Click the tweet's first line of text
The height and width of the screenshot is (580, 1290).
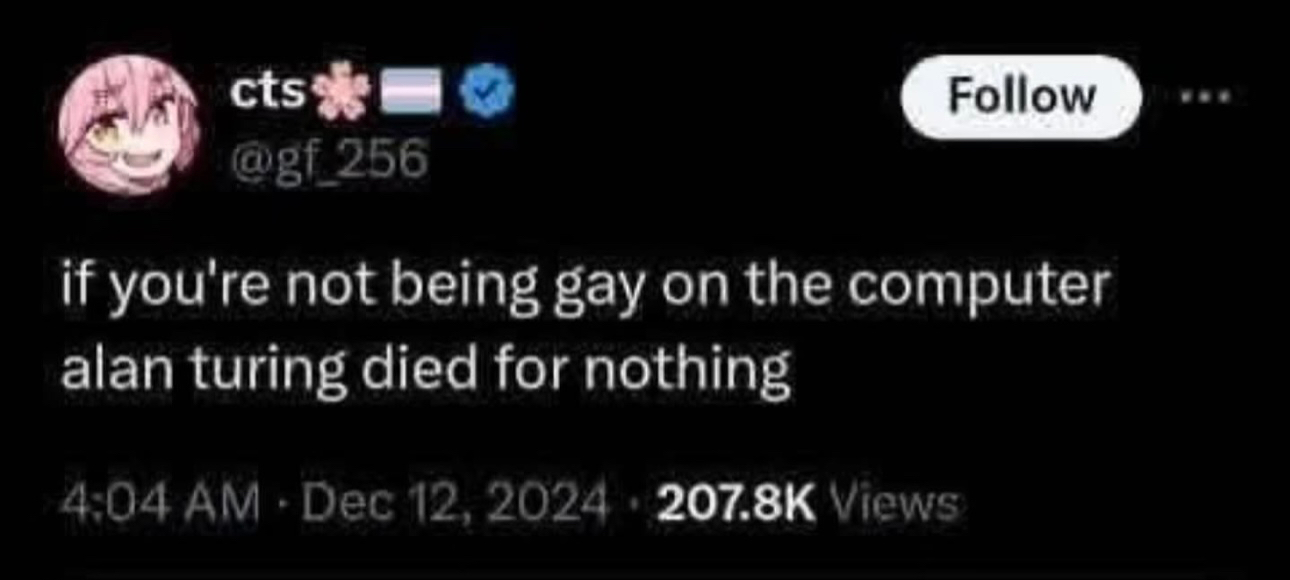[584, 290]
